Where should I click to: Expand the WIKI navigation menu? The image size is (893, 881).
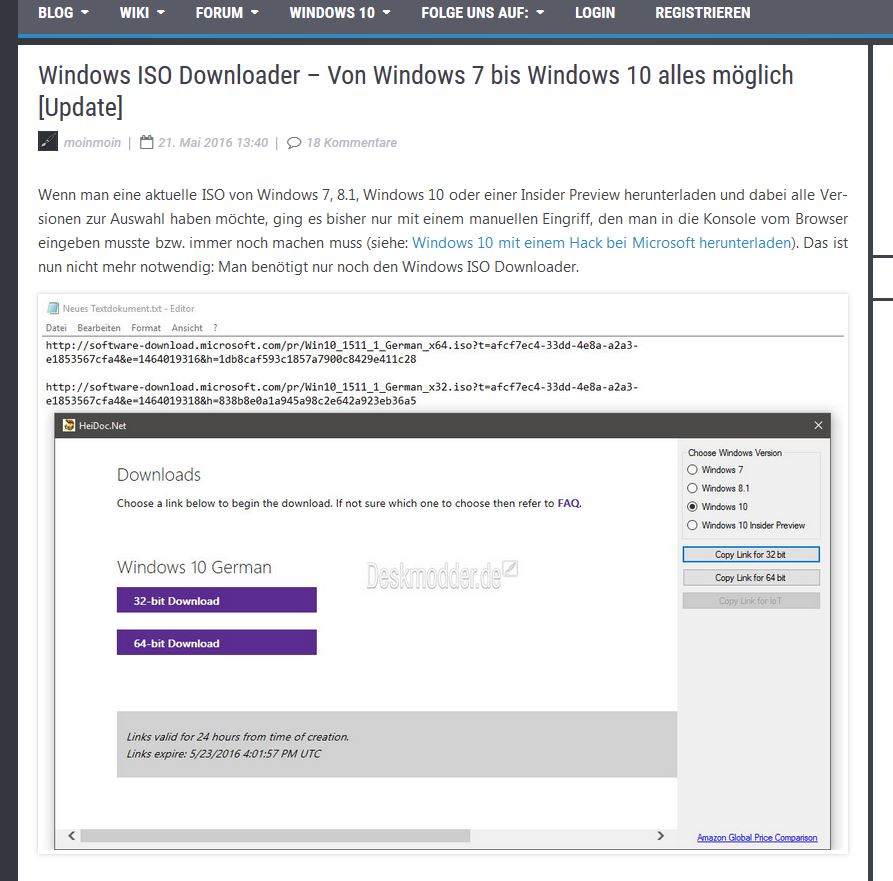click(142, 13)
